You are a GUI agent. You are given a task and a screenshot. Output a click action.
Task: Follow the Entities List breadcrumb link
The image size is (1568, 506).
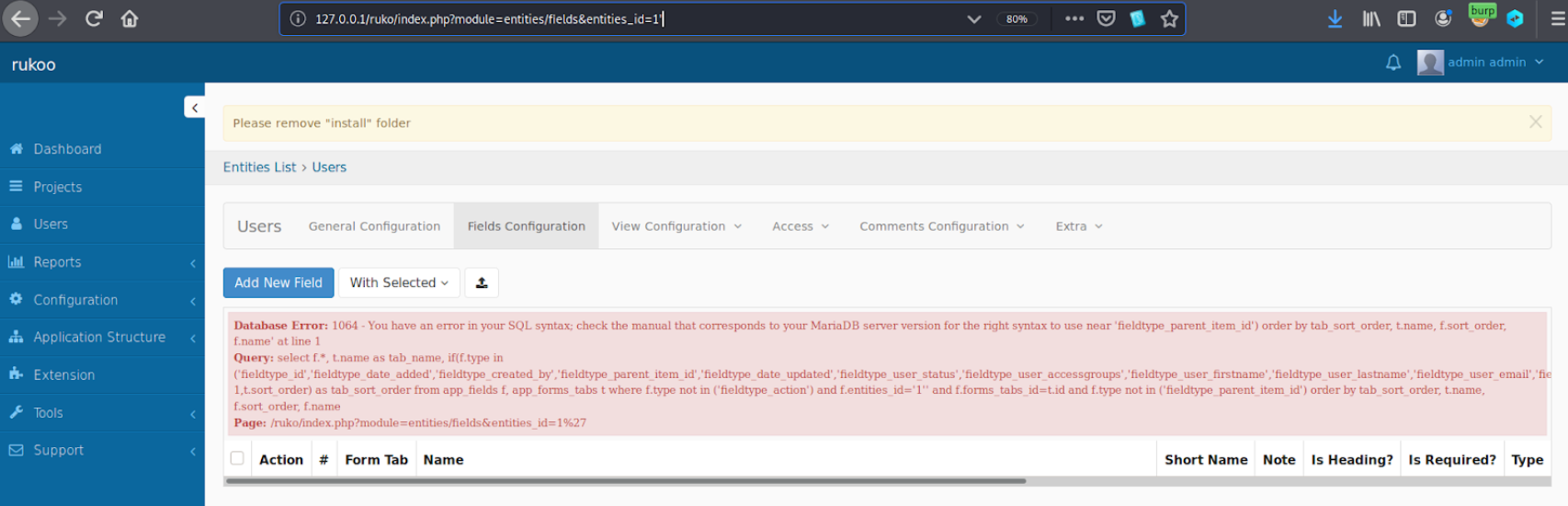coord(259,167)
